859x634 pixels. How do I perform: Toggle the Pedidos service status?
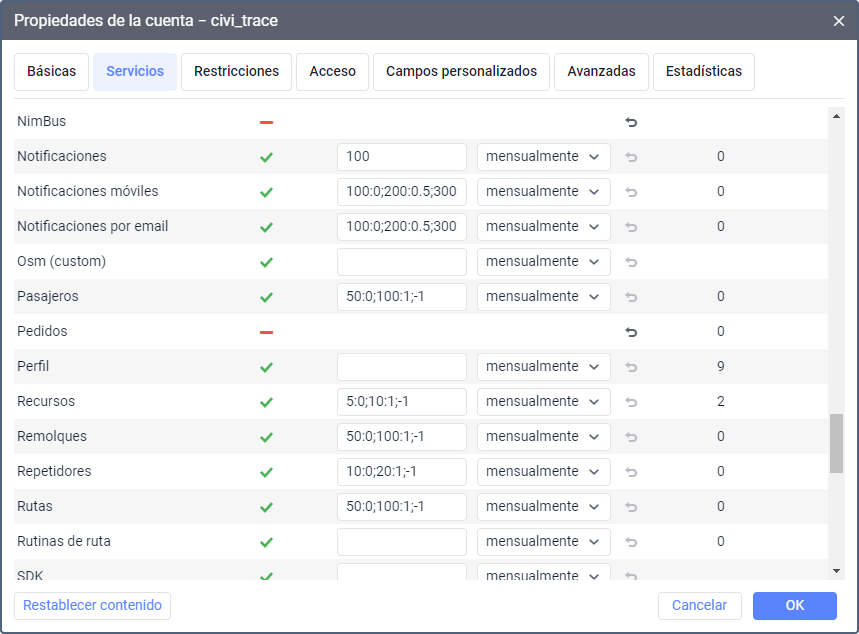266,332
